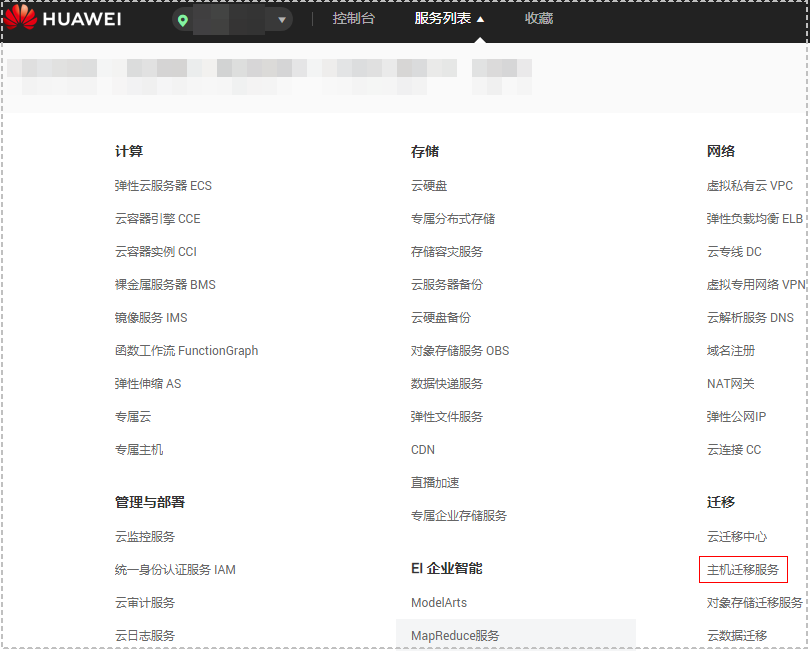Open 云迁移中心
This screenshot has height=651, width=810.
point(737,537)
